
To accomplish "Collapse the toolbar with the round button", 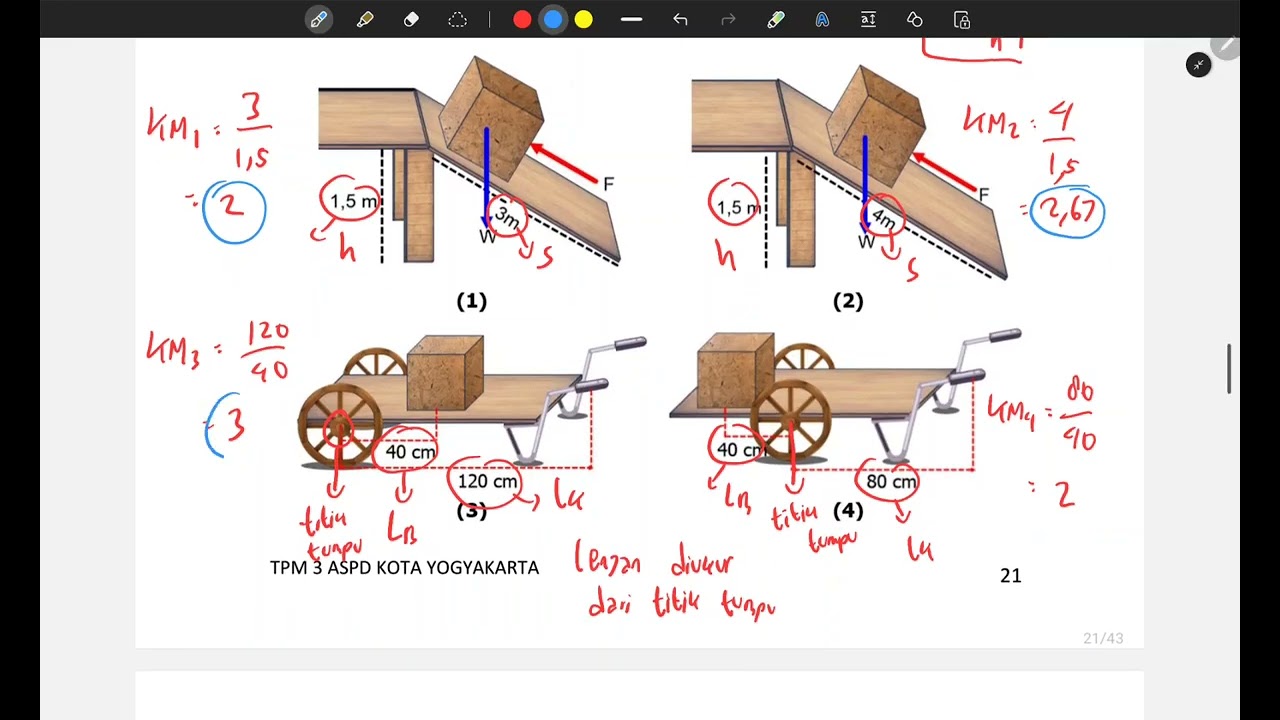I will (x=1198, y=65).
